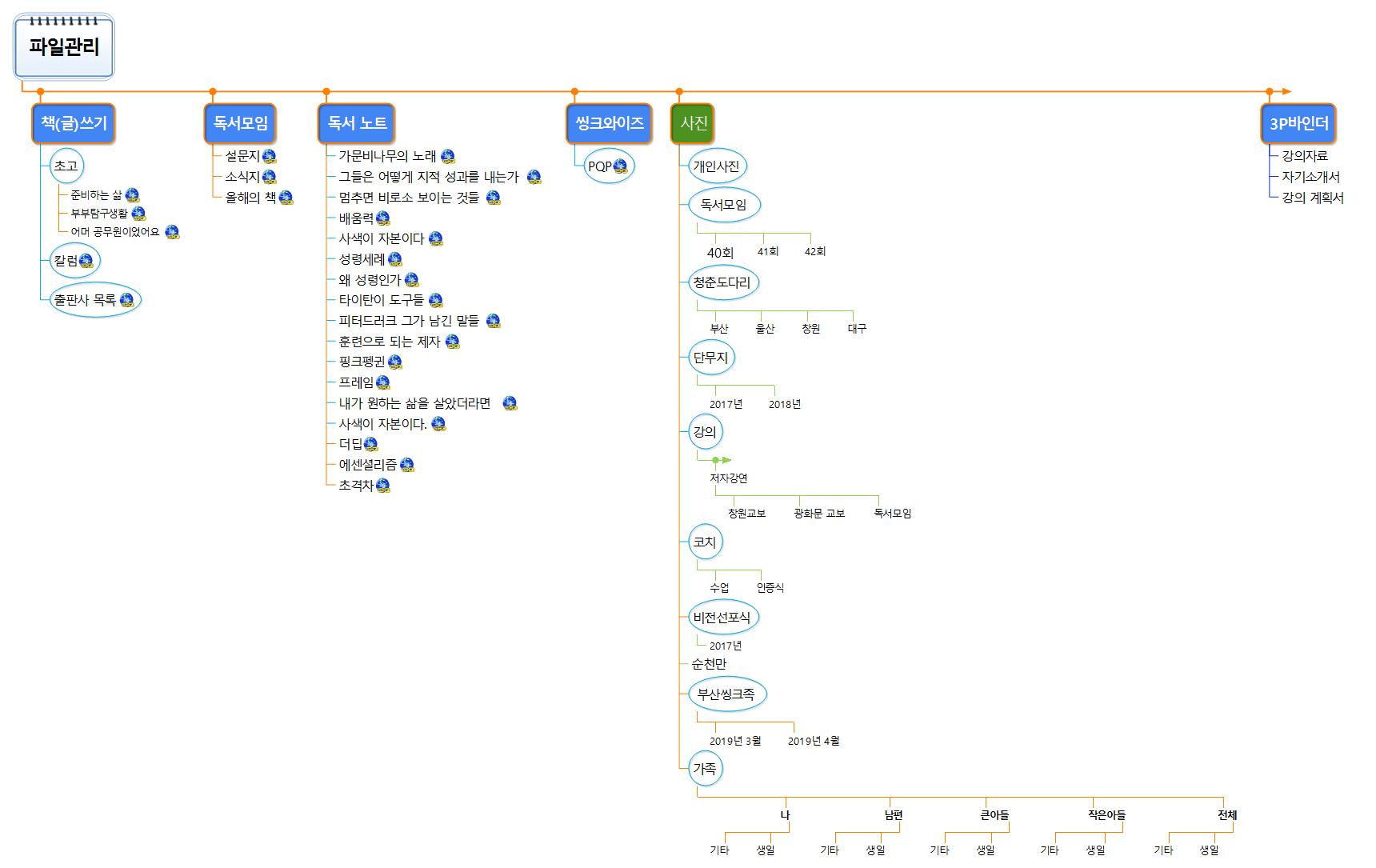Click hyperlink icon next to 에센셜리즘
The height and width of the screenshot is (868, 1376).
pyautogui.click(x=407, y=465)
